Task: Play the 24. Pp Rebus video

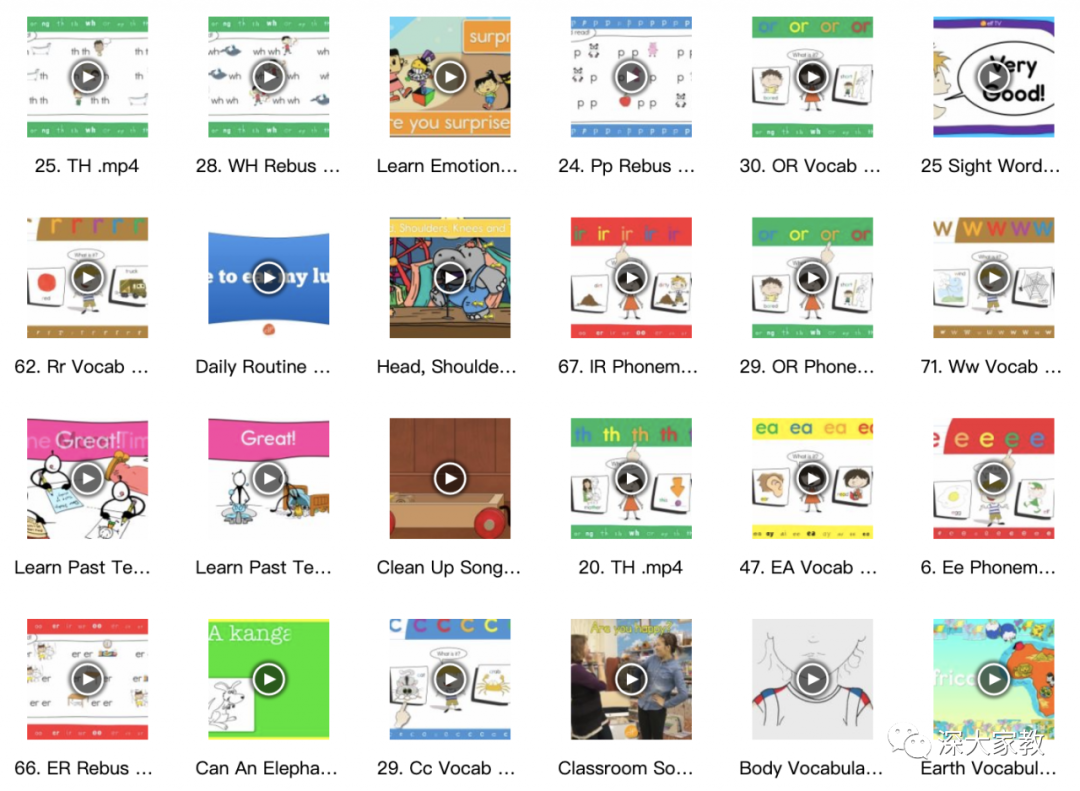Action: coord(631,76)
